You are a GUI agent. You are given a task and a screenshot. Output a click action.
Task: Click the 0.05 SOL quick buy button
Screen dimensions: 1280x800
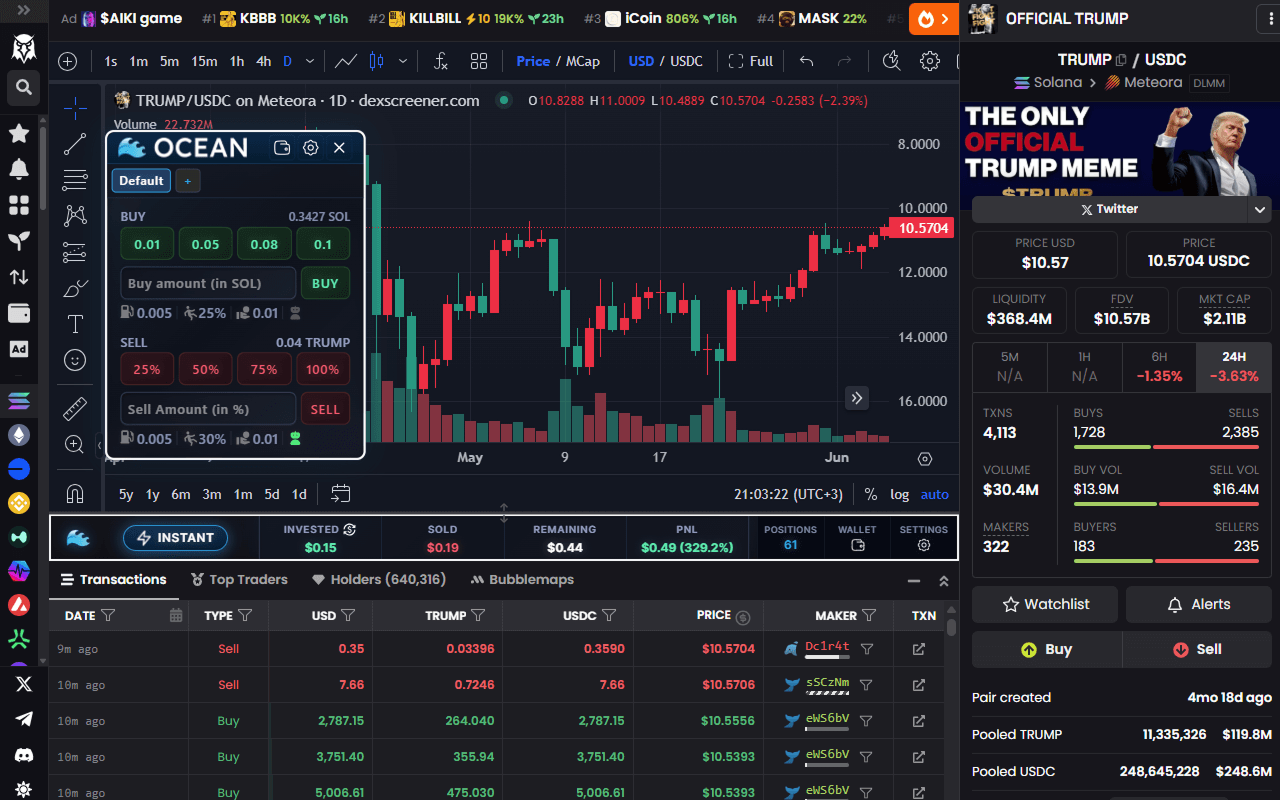[x=206, y=244]
